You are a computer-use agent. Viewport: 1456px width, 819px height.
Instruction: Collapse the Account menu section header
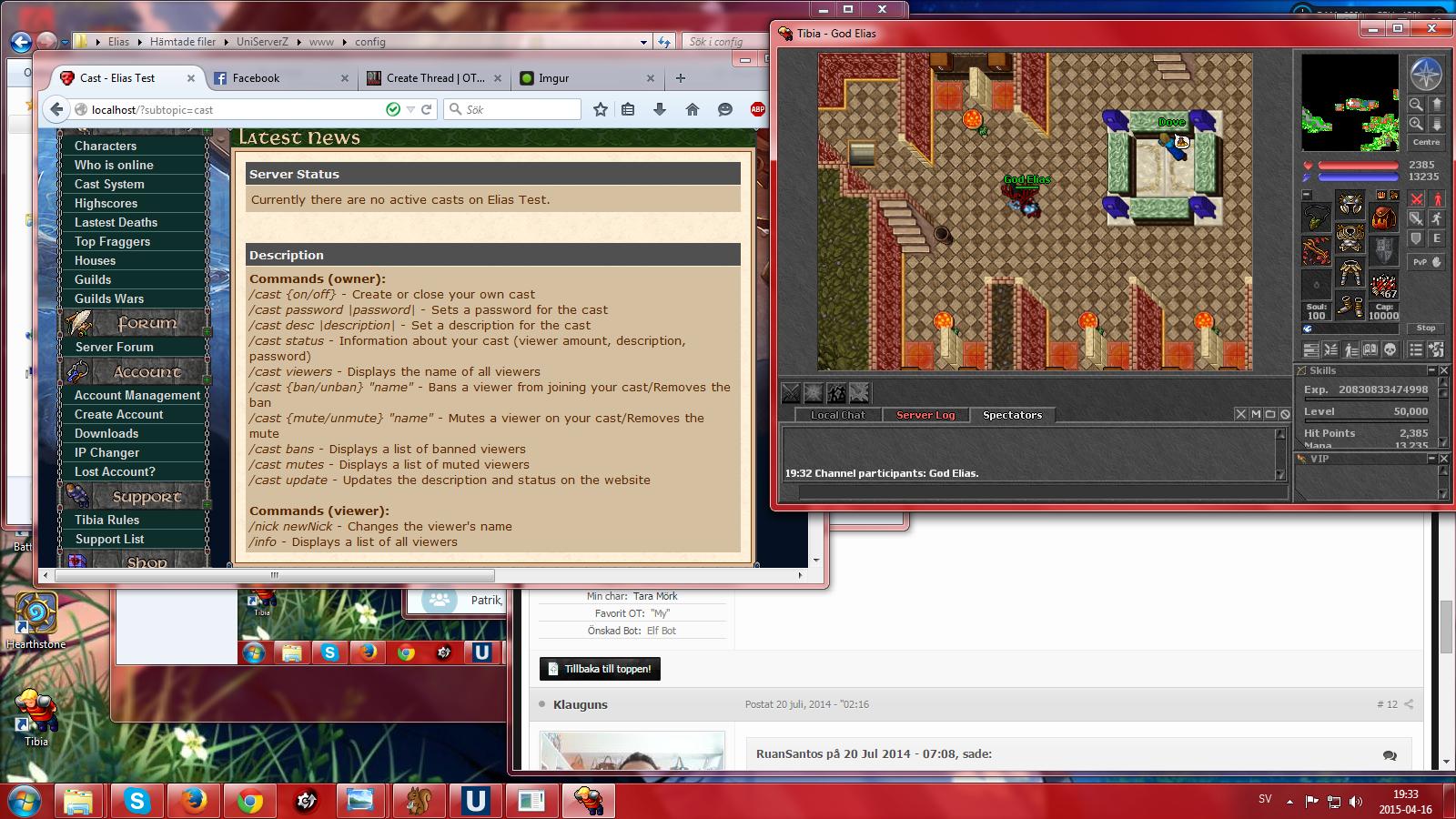point(135,372)
